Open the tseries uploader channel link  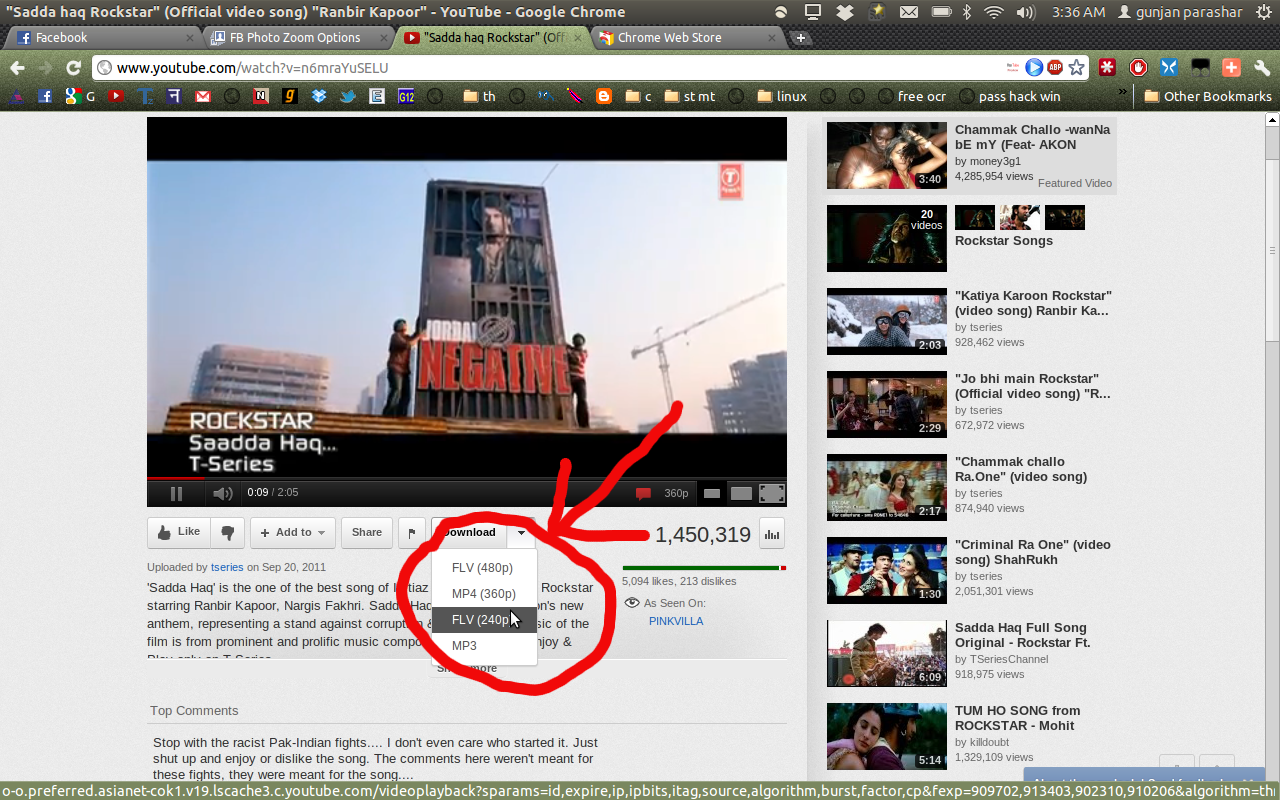pyautogui.click(x=227, y=567)
